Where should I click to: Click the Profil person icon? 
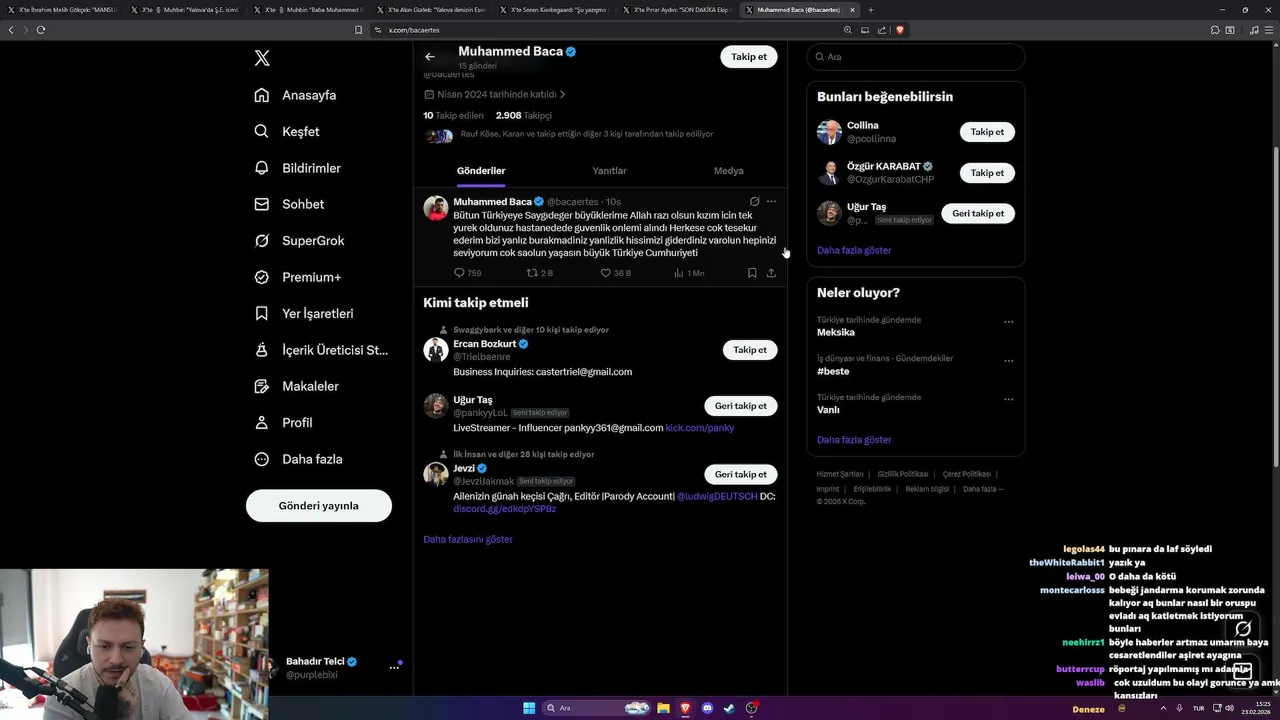coord(262,422)
